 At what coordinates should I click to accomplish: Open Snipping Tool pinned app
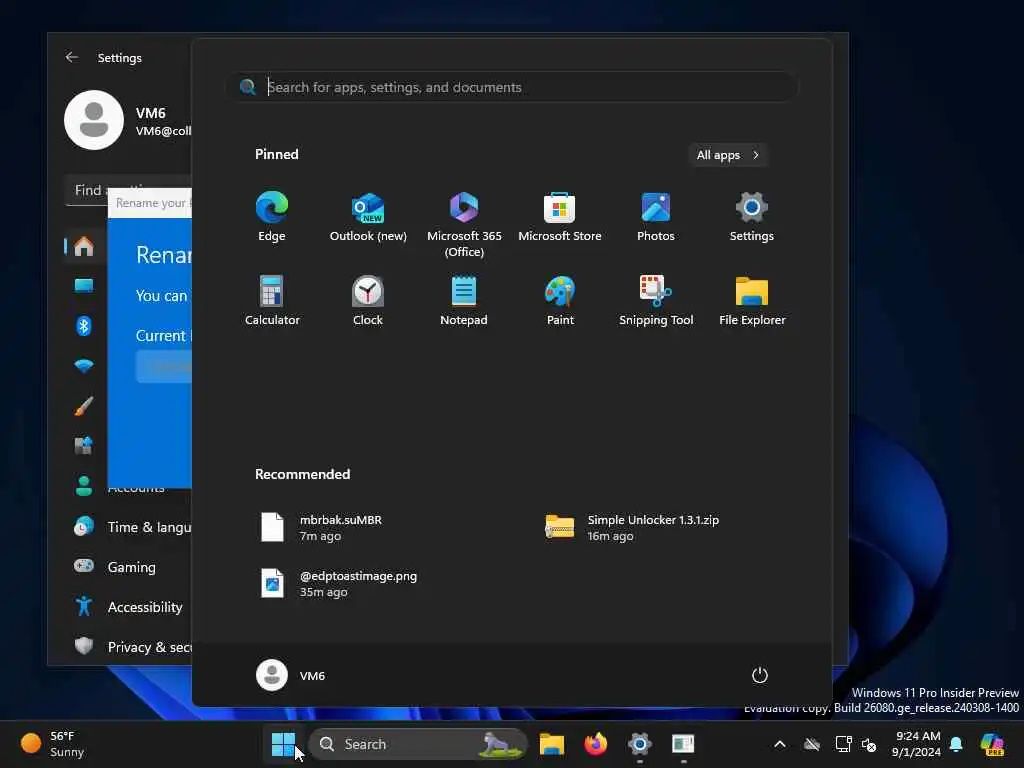tap(656, 301)
